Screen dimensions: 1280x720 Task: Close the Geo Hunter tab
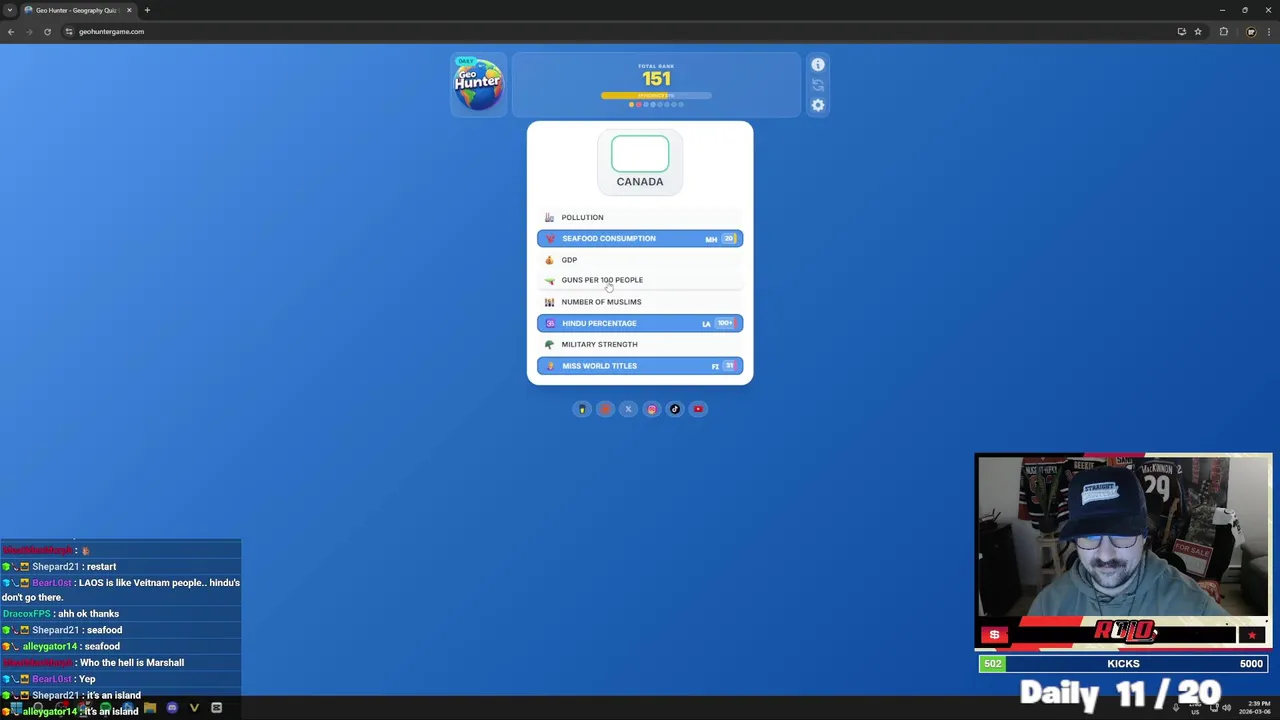pos(129,10)
